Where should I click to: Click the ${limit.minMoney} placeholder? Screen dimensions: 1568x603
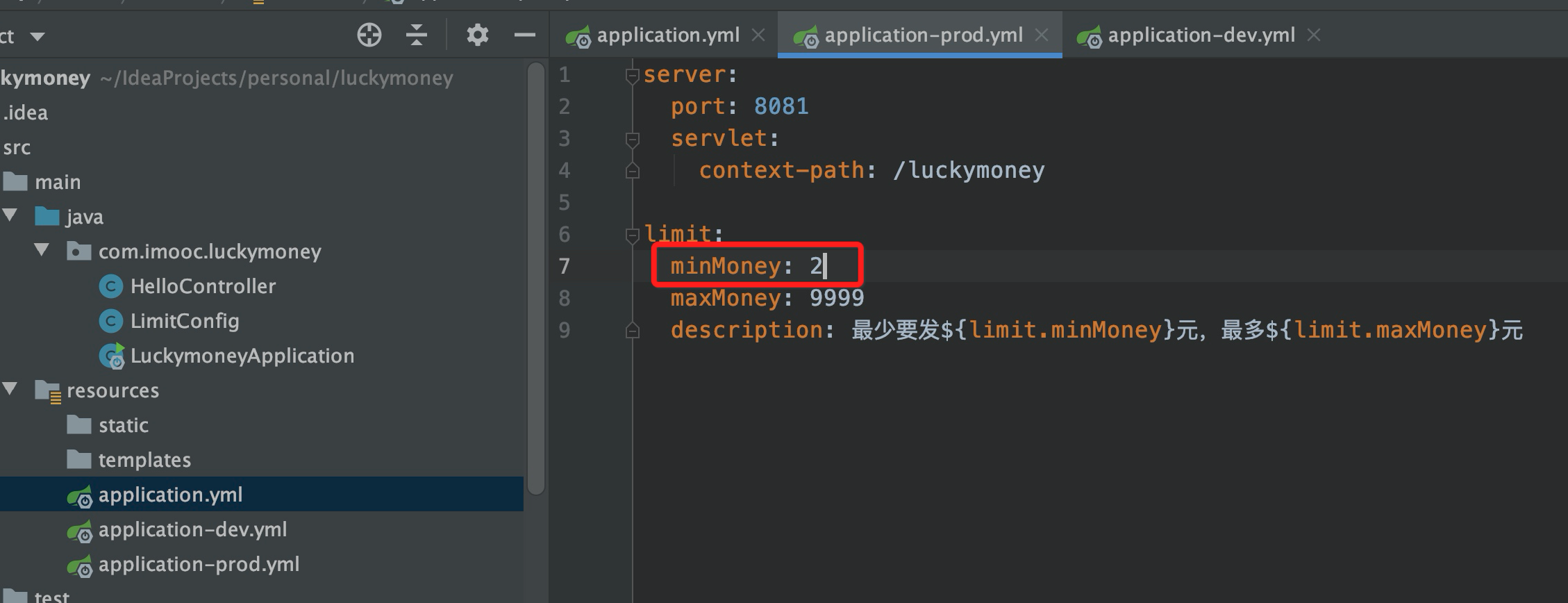[1058, 330]
